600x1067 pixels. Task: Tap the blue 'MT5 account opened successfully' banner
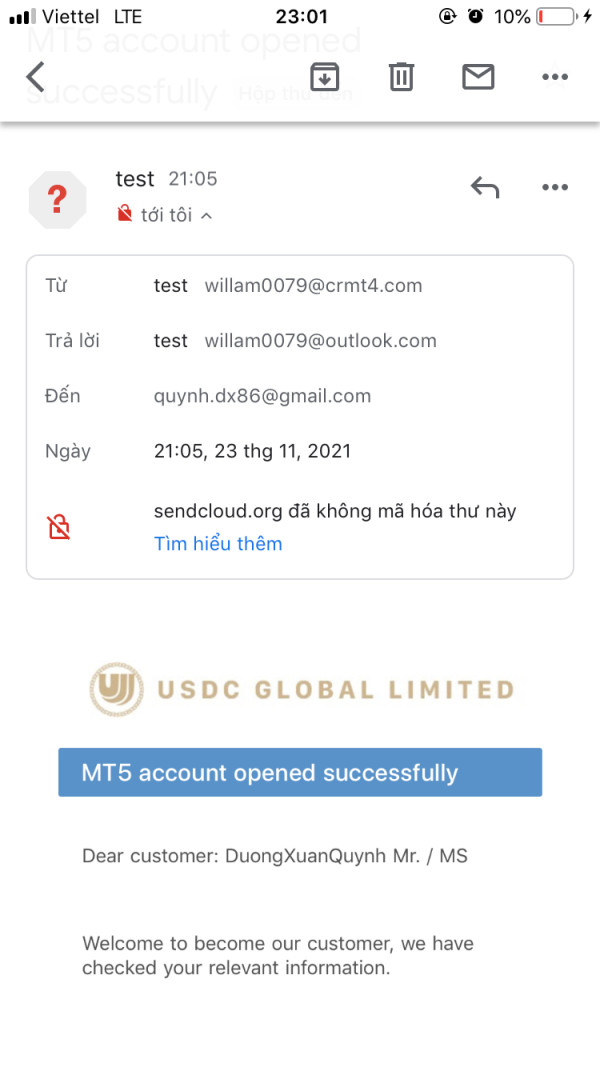[x=300, y=772]
